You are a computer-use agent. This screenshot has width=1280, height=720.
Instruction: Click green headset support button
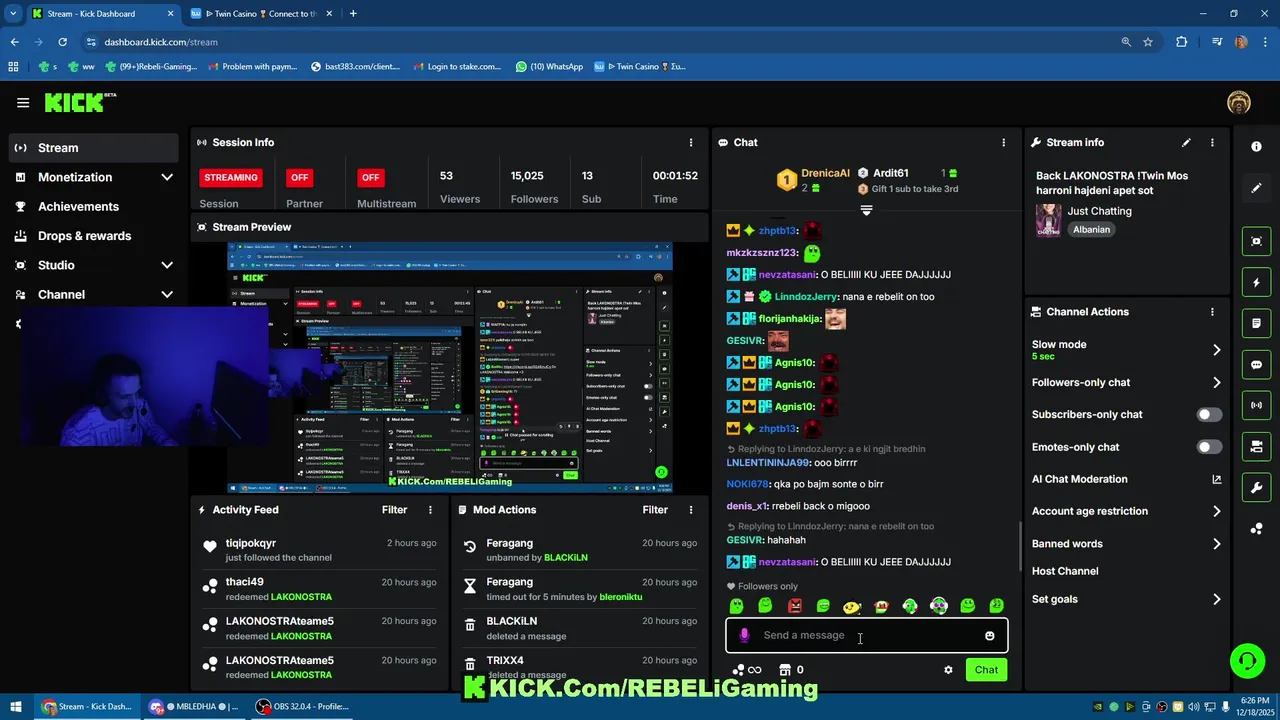pyautogui.click(x=1246, y=661)
